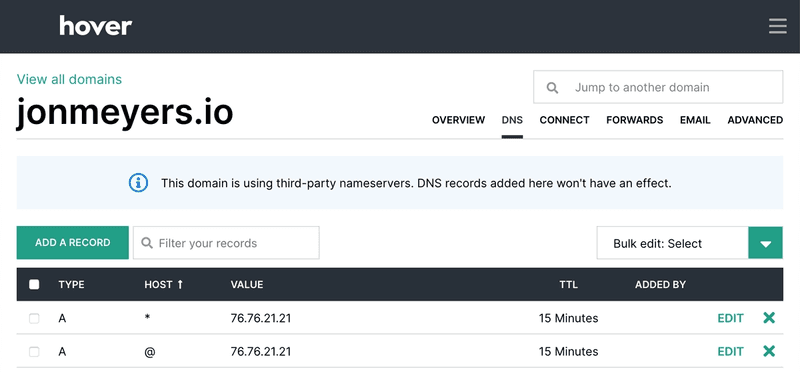Delete the wildcard A record with X icon

pos(769,318)
